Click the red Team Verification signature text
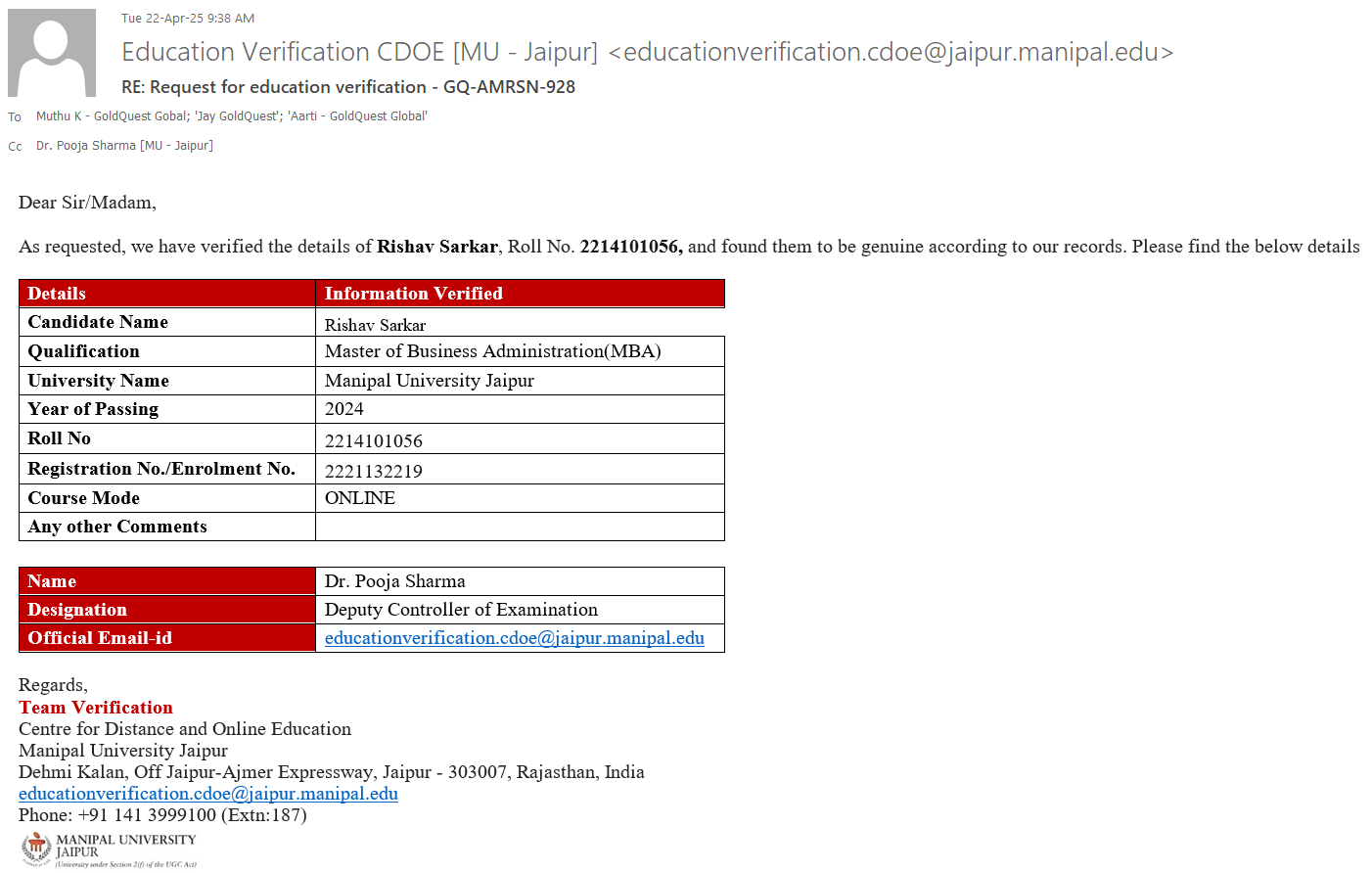The height and width of the screenshot is (873, 1372). pos(95,708)
